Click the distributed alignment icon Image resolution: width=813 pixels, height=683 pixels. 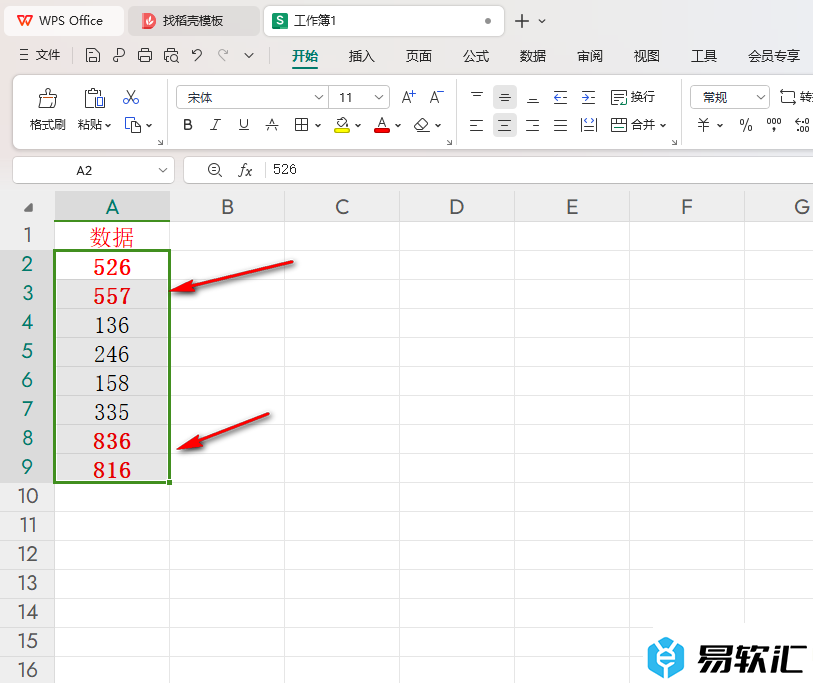point(588,125)
